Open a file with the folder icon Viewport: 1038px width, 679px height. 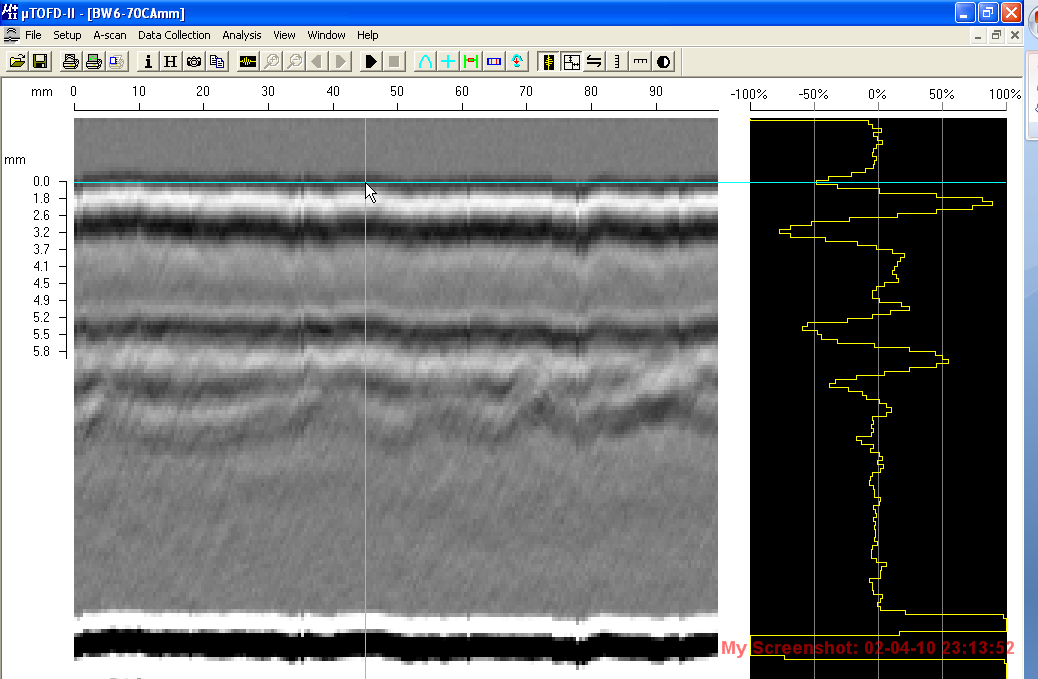17,62
